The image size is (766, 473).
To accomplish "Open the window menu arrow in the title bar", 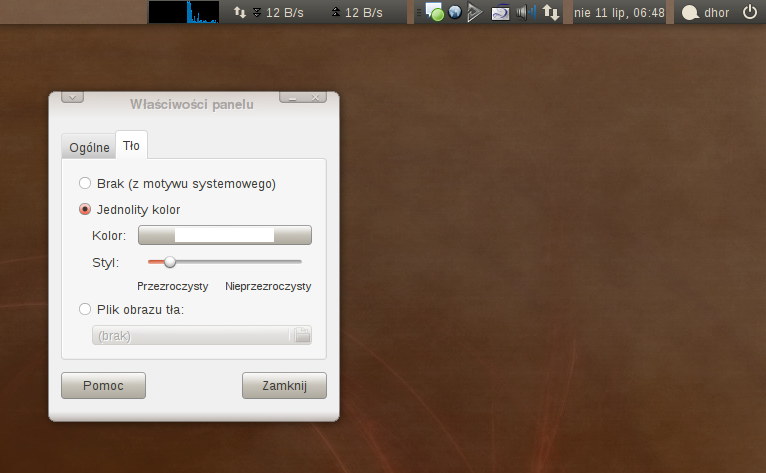I will click(x=72, y=97).
